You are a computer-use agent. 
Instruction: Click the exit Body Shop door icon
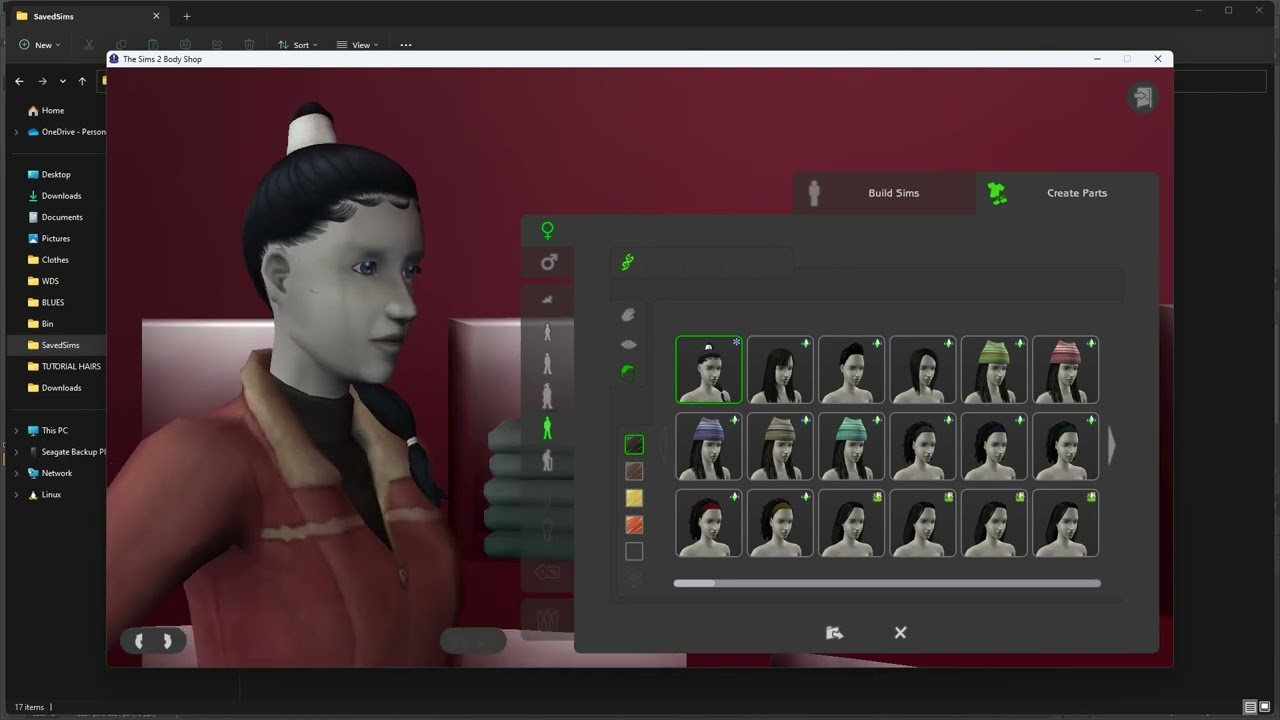tap(1143, 97)
